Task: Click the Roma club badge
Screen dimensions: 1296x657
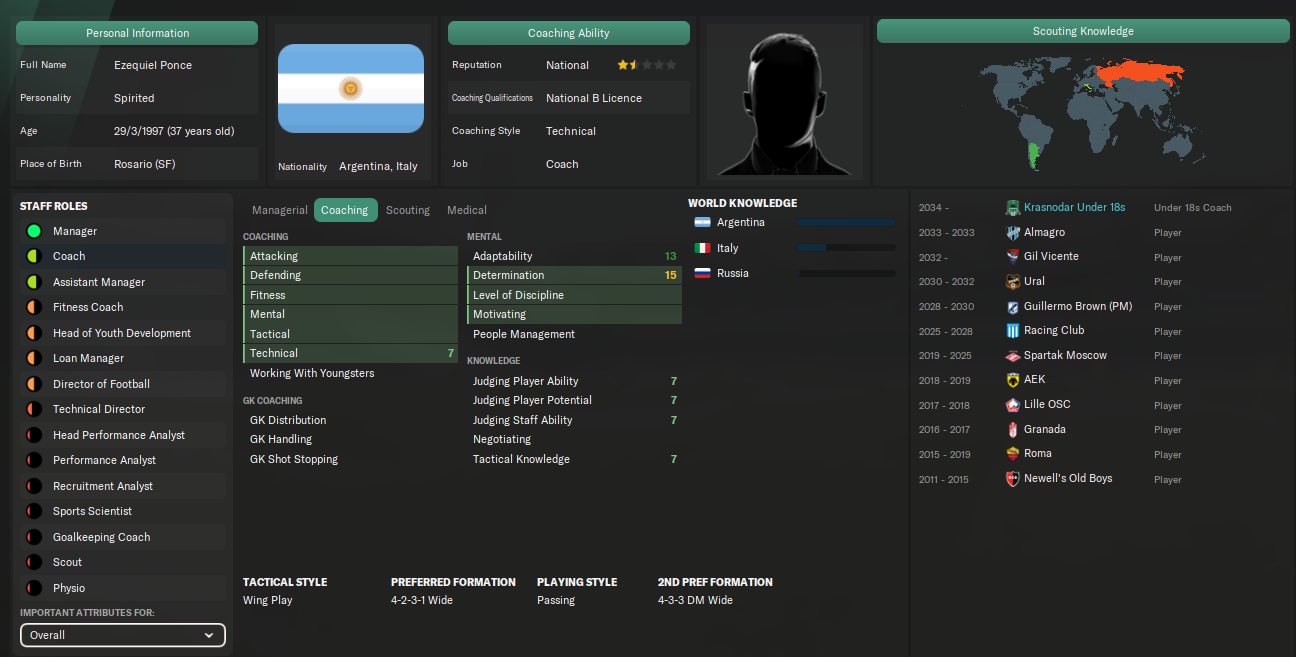Action: (1013, 454)
